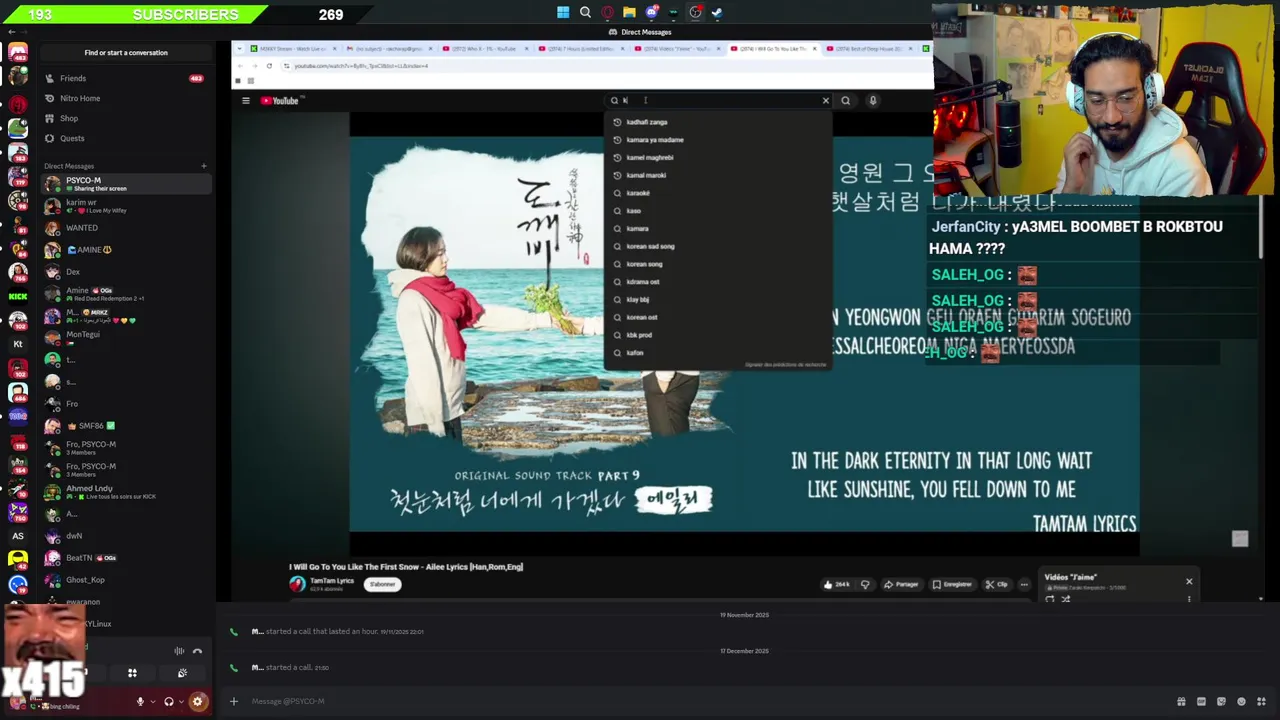
Task: Select the AS server icon
Action: tap(18, 536)
